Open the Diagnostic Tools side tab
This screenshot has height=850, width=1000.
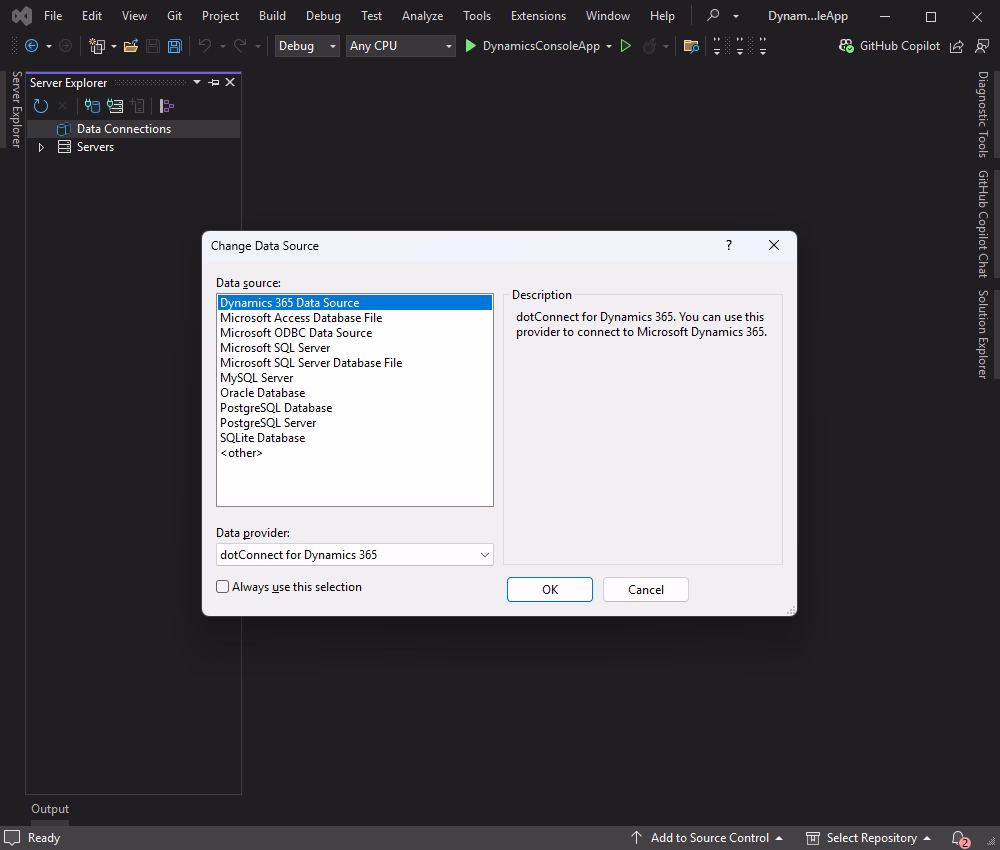click(983, 114)
